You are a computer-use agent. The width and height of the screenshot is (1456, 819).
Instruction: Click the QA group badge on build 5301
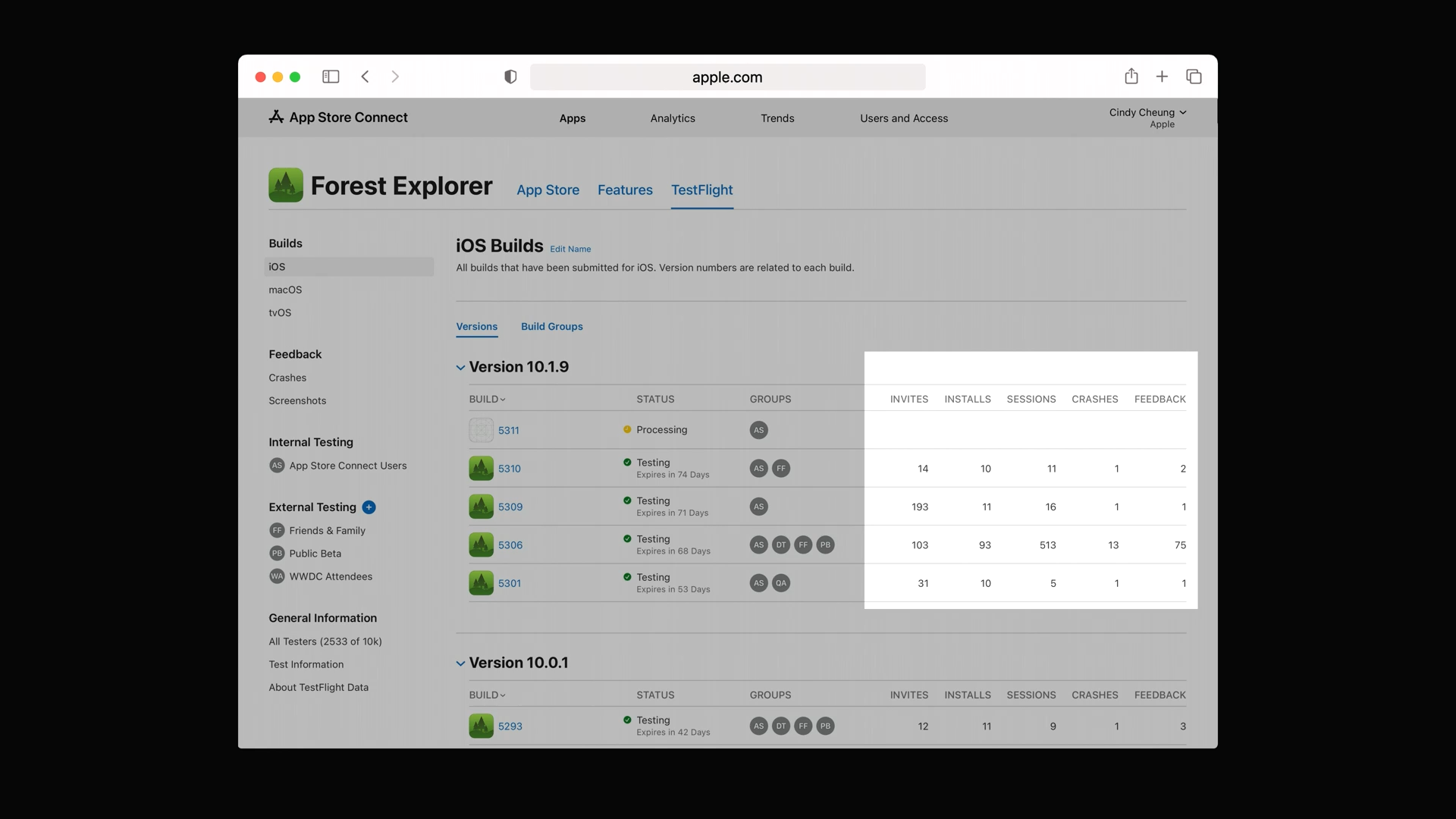781,583
